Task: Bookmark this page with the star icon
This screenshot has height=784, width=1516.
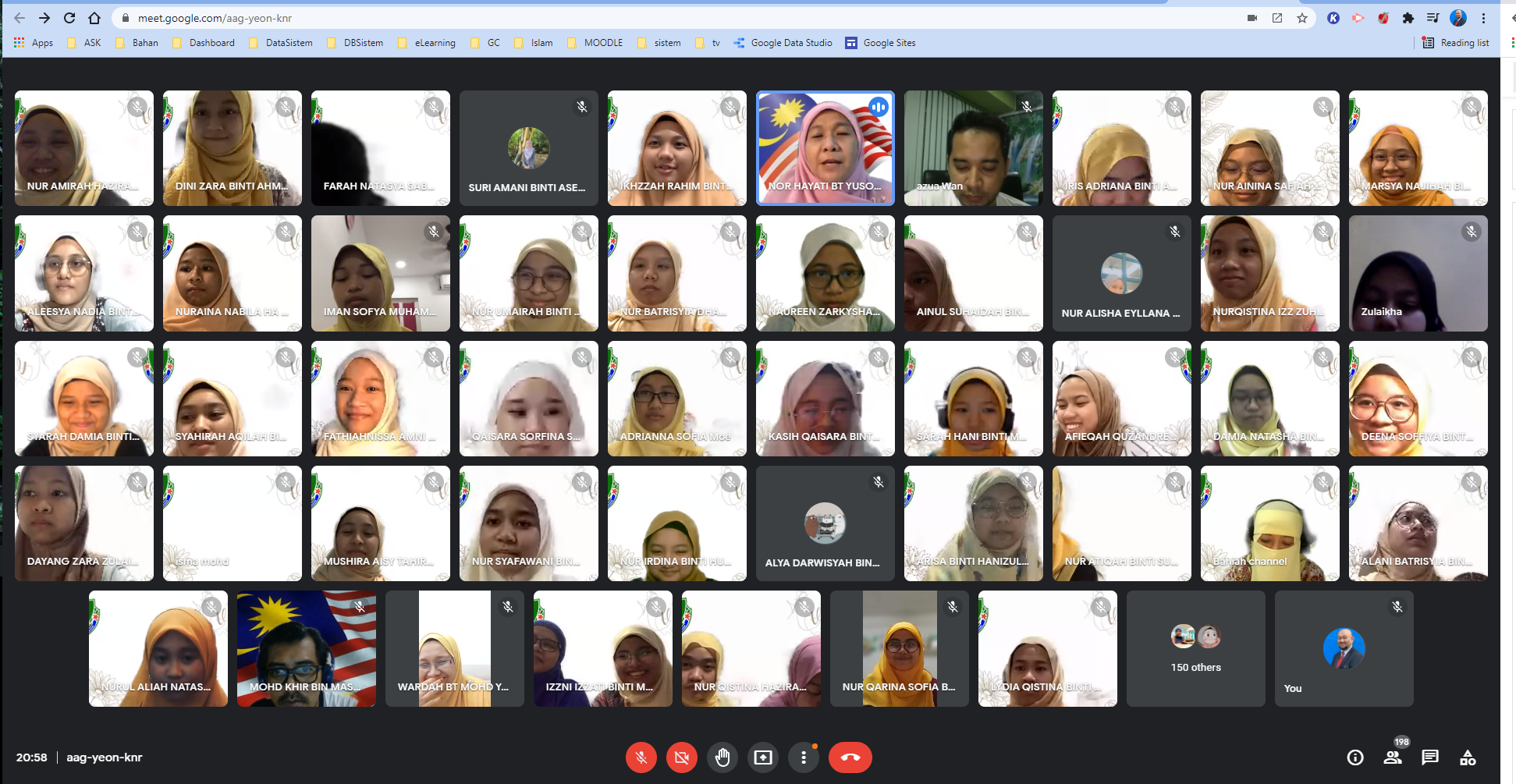Action: point(1302,18)
